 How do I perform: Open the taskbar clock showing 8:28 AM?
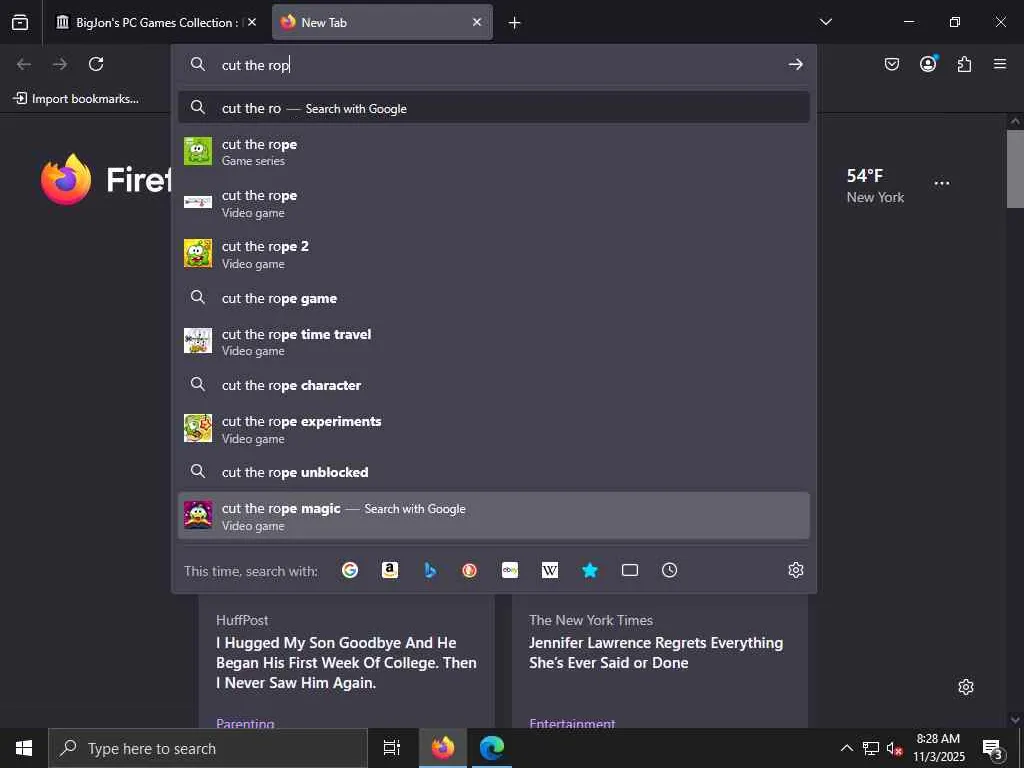pyautogui.click(x=938, y=748)
